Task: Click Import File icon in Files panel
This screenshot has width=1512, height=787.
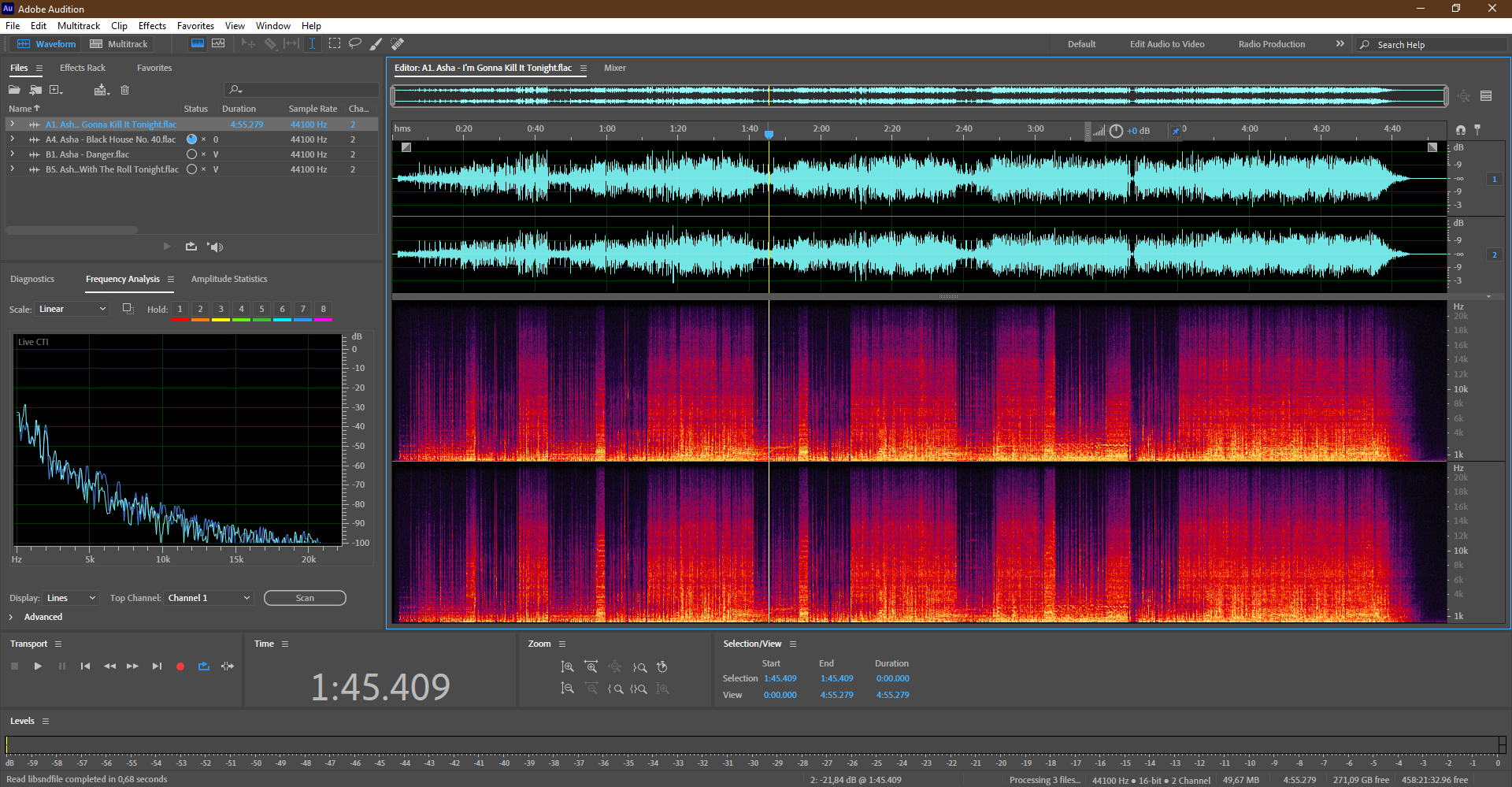Action: coord(35,90)
